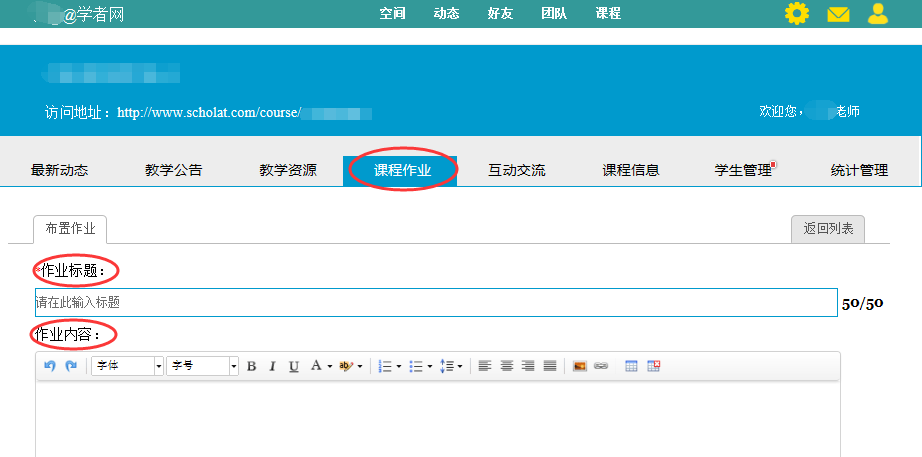Open the user profile icon
The image size is (922, 457).
[x=878, y=14]
